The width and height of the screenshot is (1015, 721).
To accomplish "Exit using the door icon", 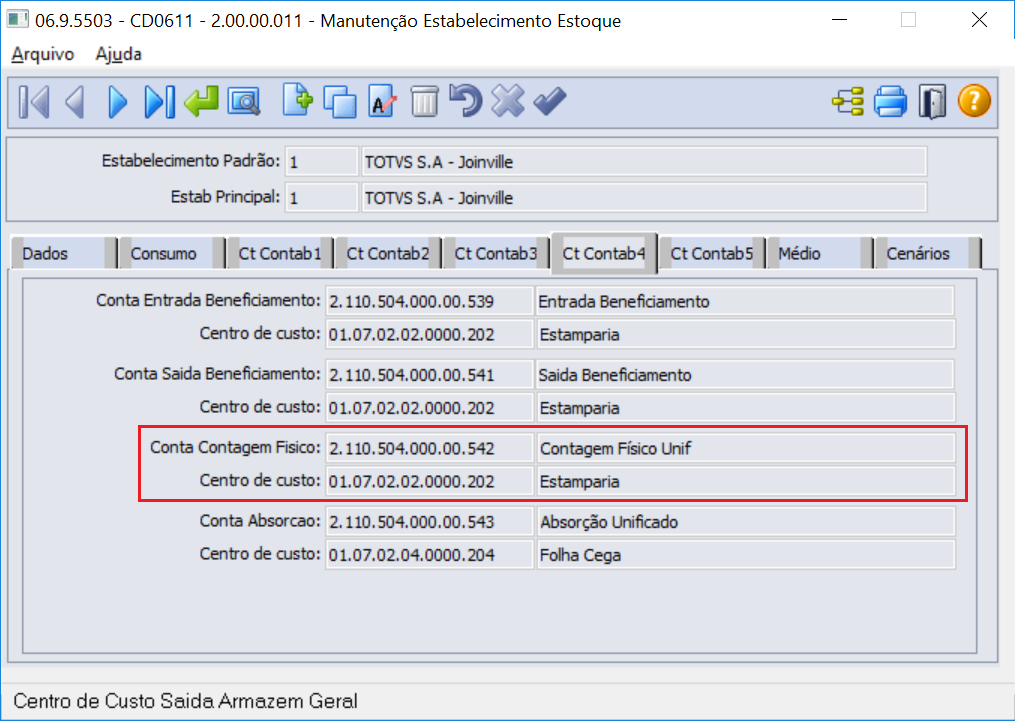I will pyautogui.click(x=932, y=102).
